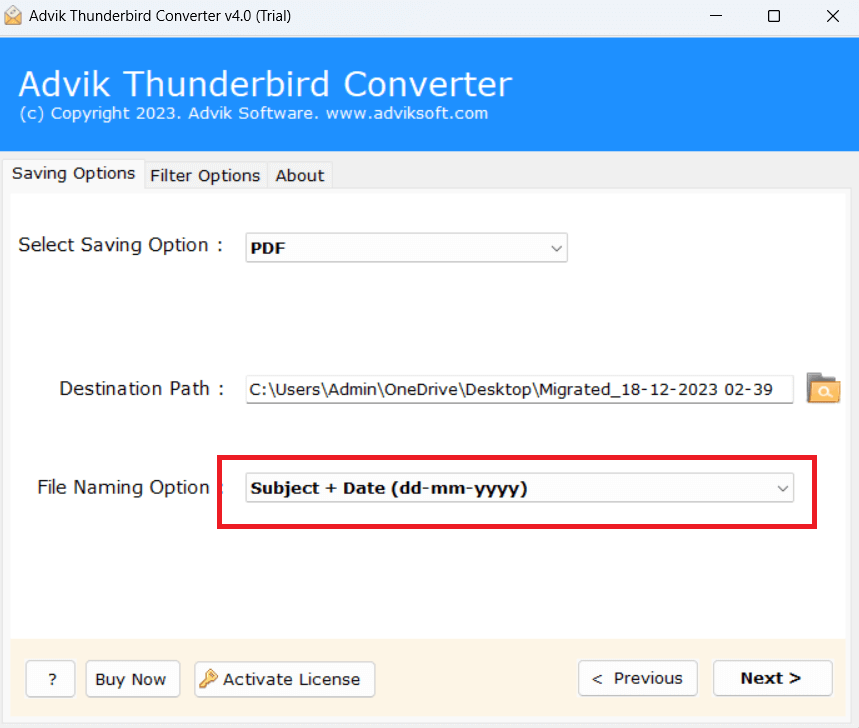This screenshot has height=728, width=859.
Task: Browse destination folder with folder icon
Action: click(823, 388)
